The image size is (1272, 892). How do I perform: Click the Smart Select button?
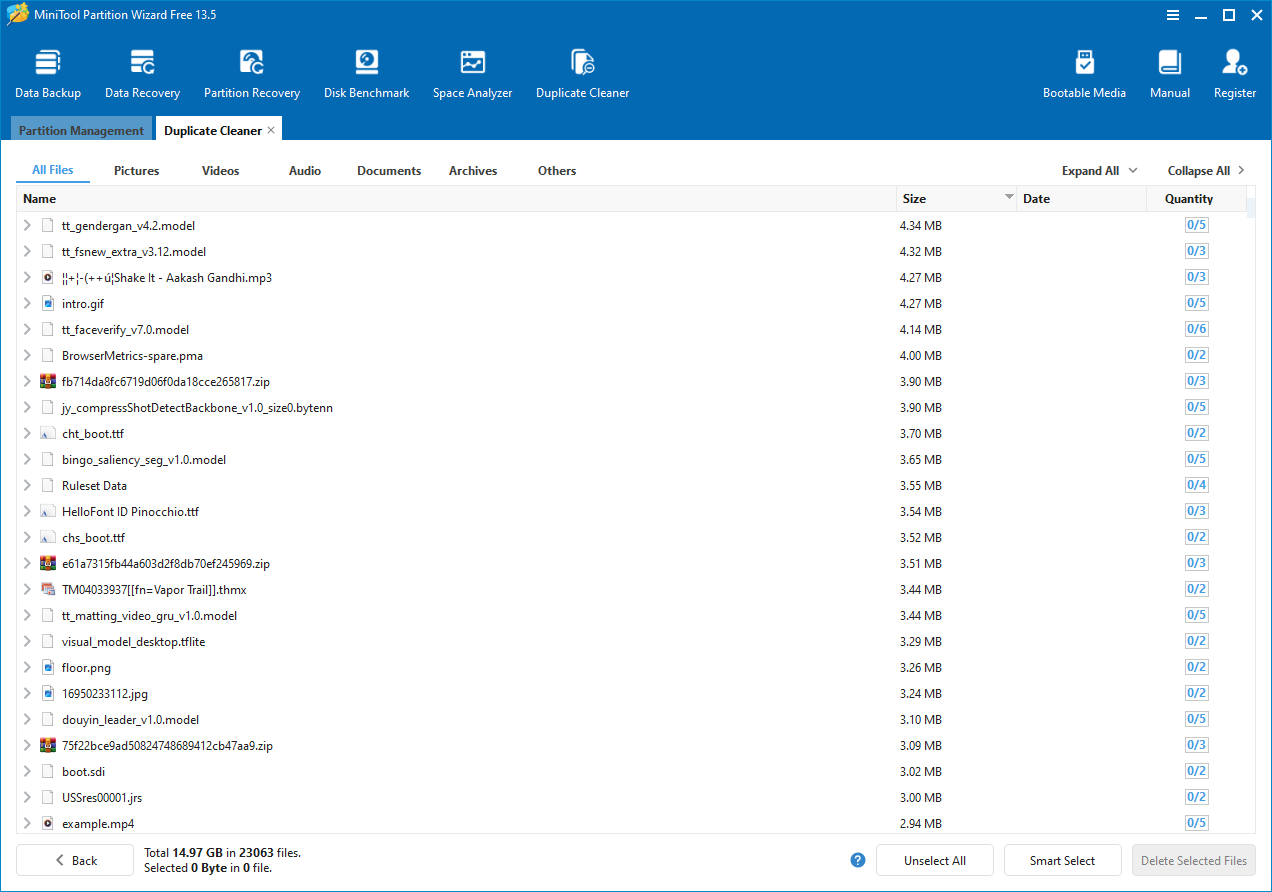(1062, 860)
